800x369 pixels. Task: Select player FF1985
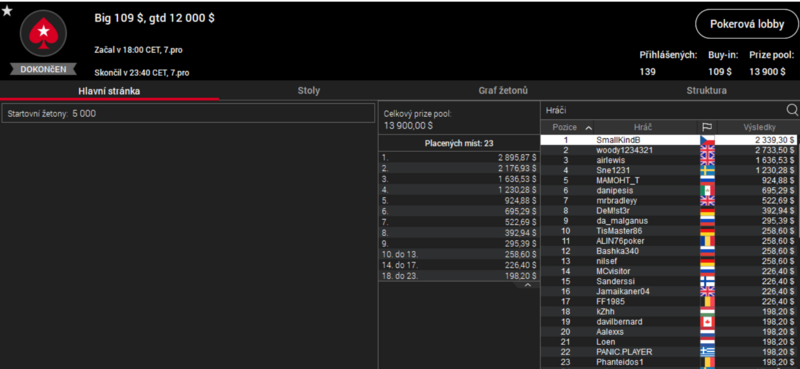[x=668, y=302]
